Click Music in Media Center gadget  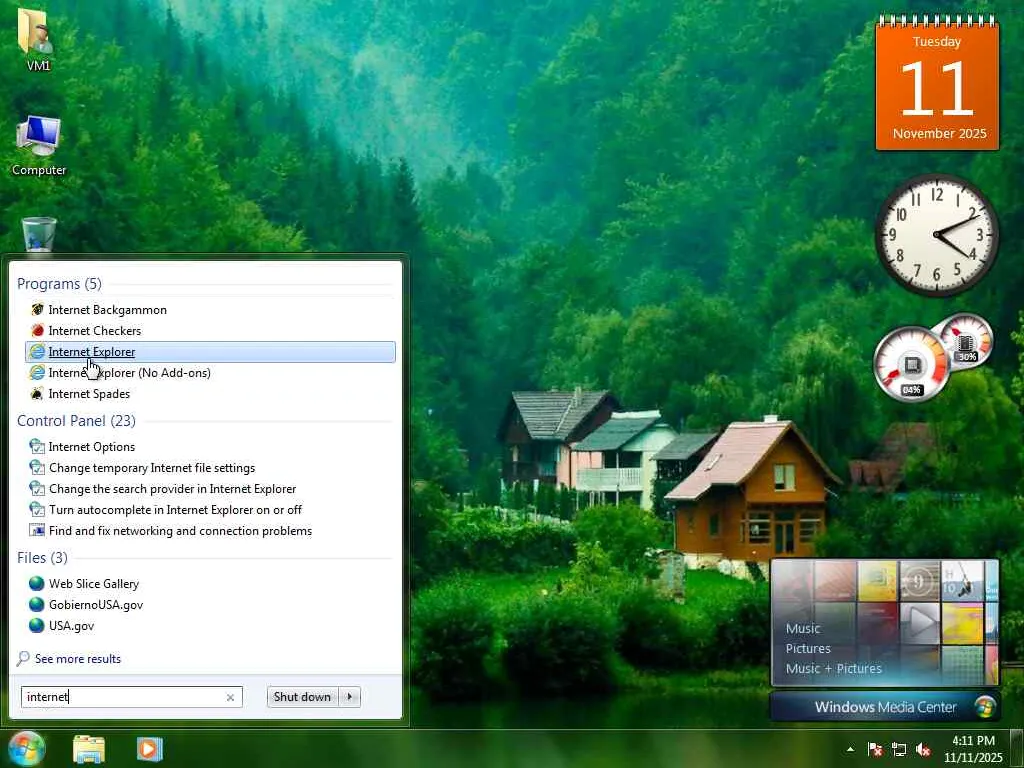[803, 628]
